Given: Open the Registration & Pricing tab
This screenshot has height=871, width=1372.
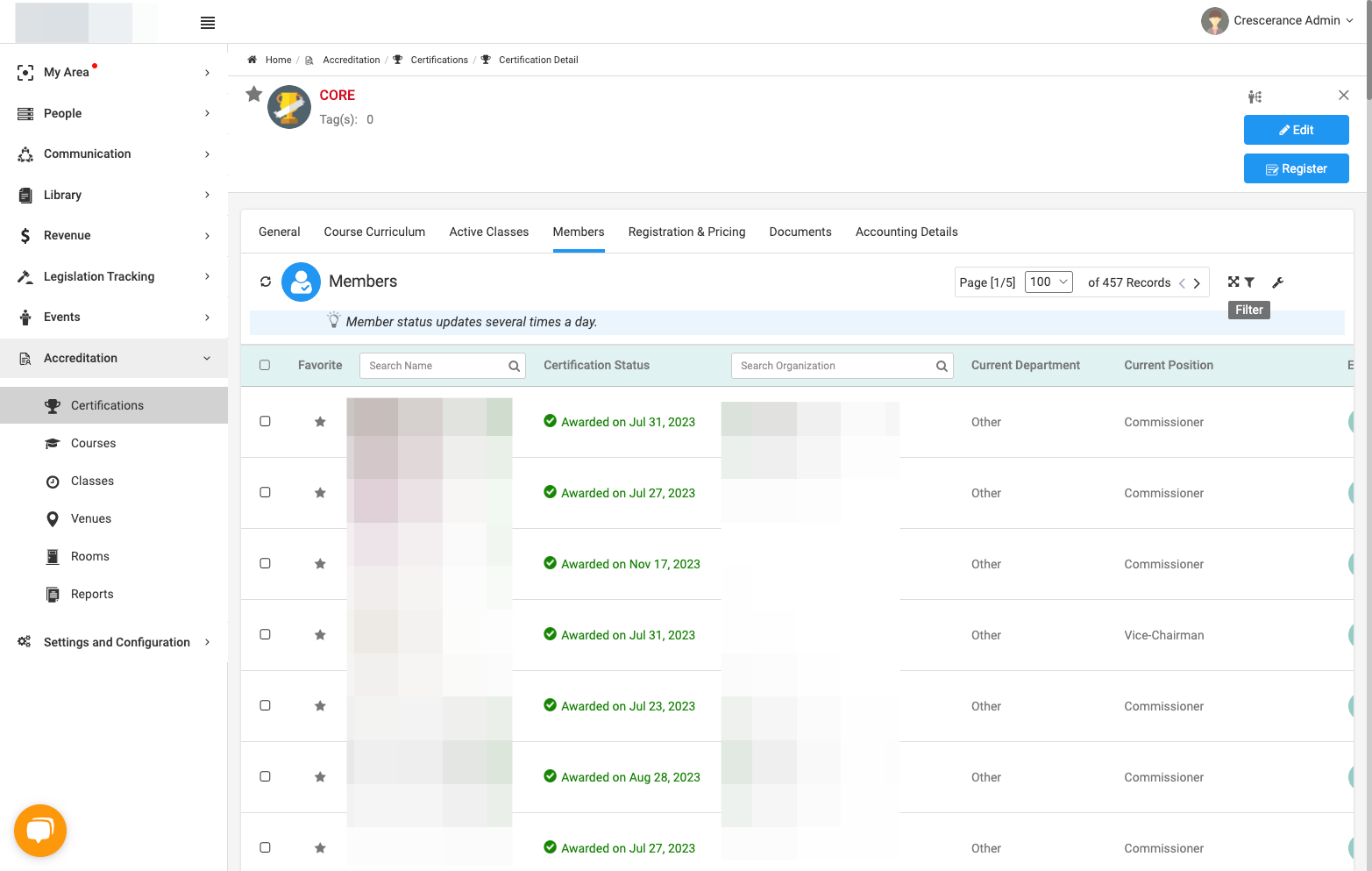Looking at the screenshot, I should point(686,232).
